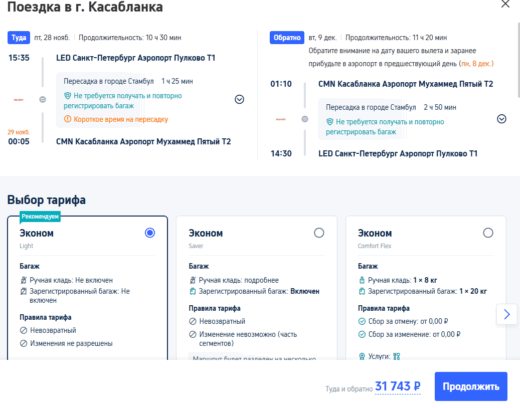Screen dimensions: 520x408
Task: Select the Туда flight tab label
Action: click(19, 38)
